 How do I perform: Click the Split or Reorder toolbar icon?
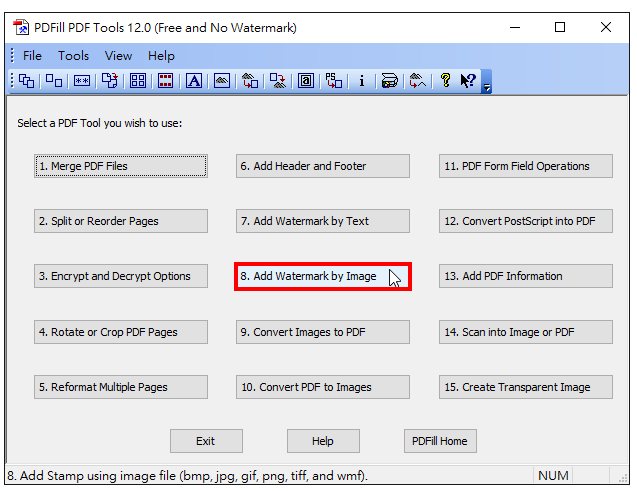pos(54,81)
